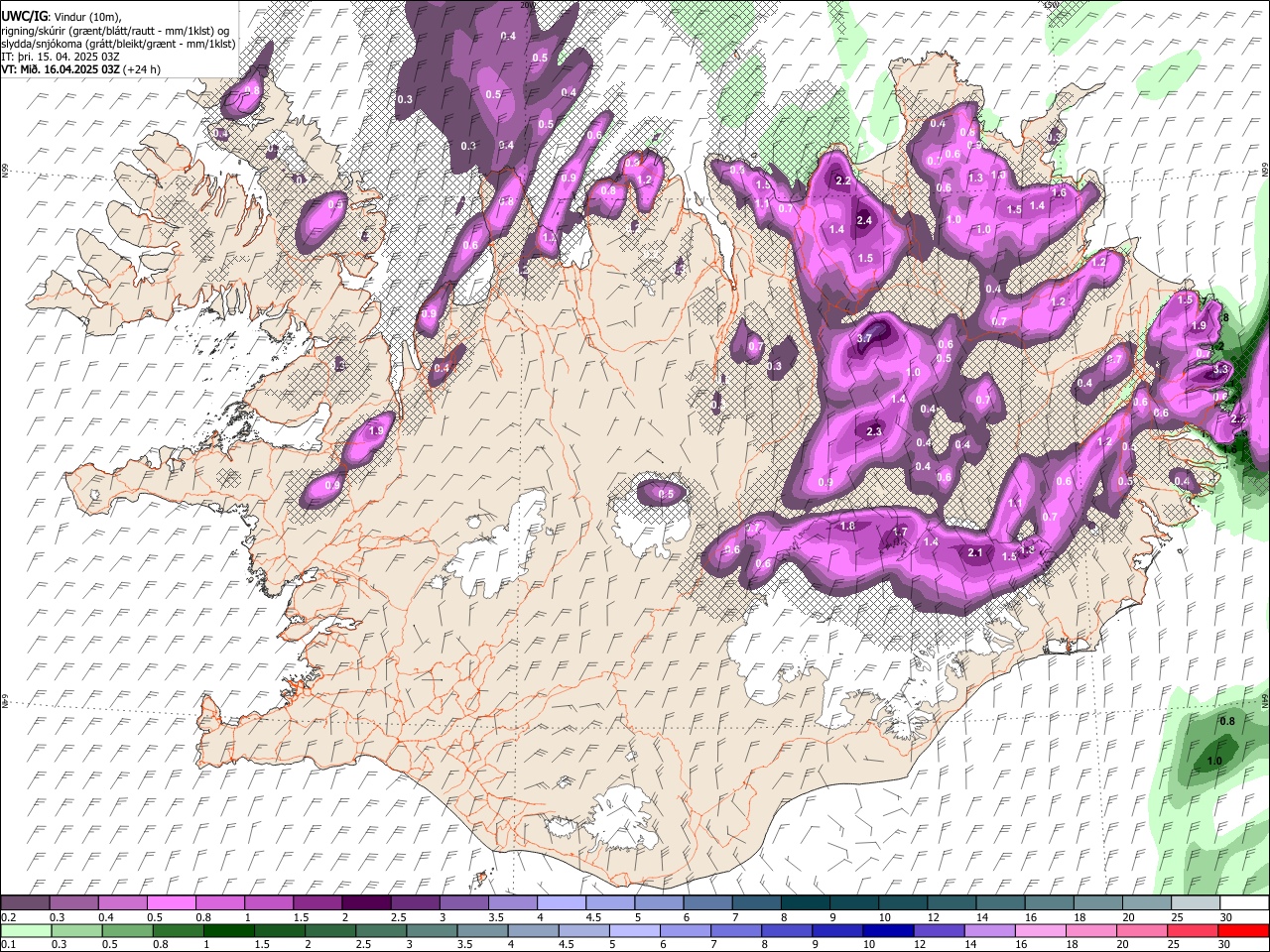This screenshot has height=952, width=1270.
Task: Click the 'UWC/IG' title text
Action: pyautogui.click(x=23, y=16)
